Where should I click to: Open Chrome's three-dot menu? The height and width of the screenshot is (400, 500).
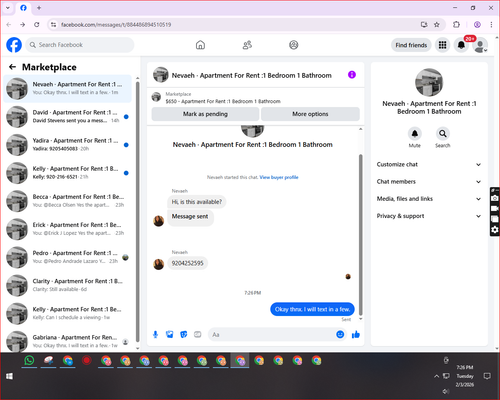491,24
